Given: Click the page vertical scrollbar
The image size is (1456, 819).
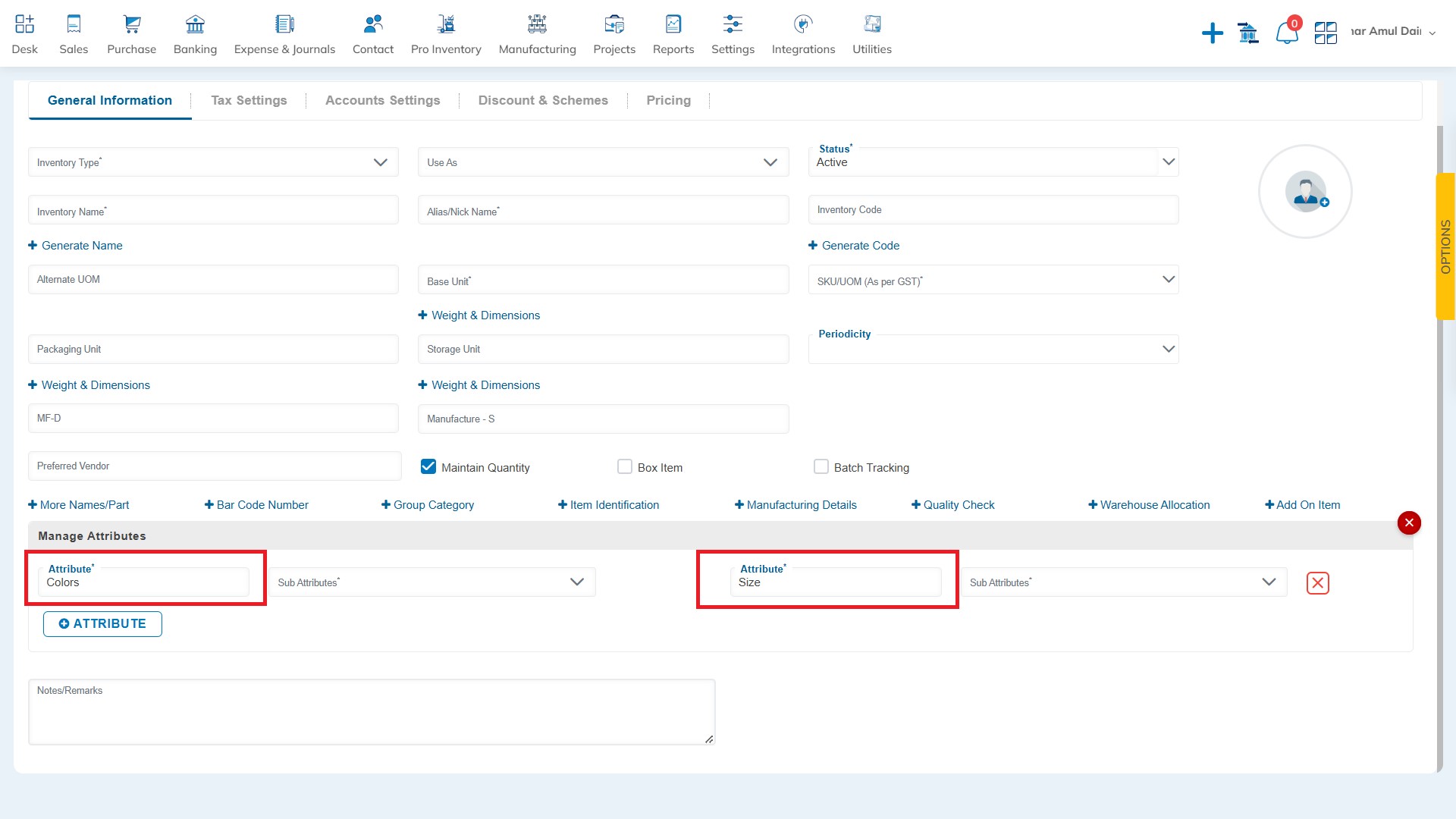Looking at the screenshot, I should tap(1439, 447).
